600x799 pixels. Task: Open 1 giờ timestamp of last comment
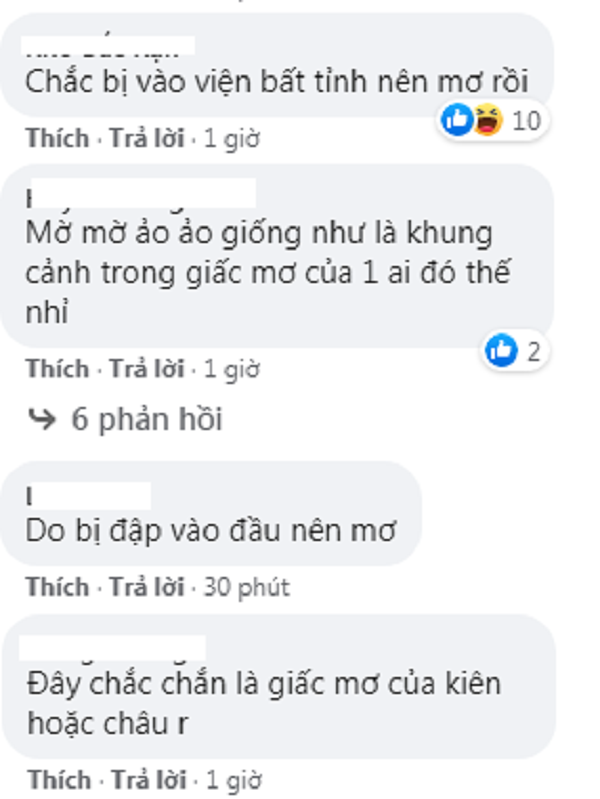[x=233, y=780]
